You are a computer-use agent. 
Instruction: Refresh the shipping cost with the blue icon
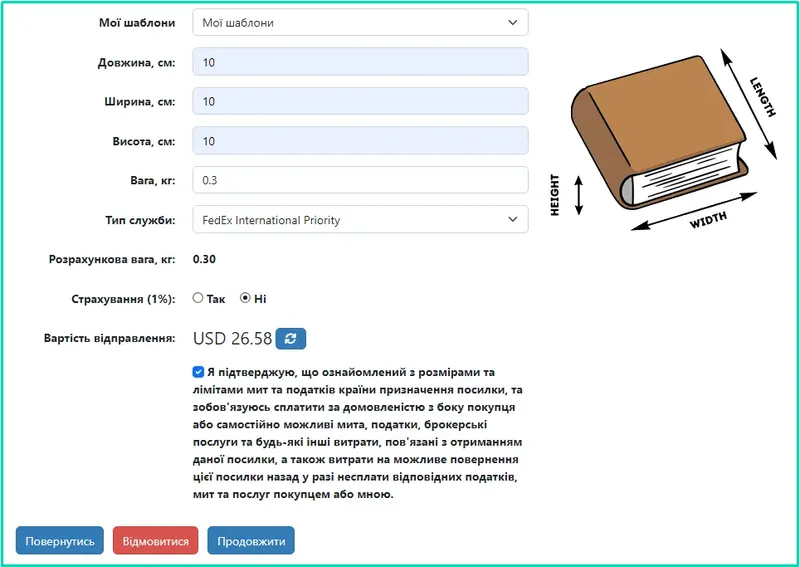[x=291, y=338]
